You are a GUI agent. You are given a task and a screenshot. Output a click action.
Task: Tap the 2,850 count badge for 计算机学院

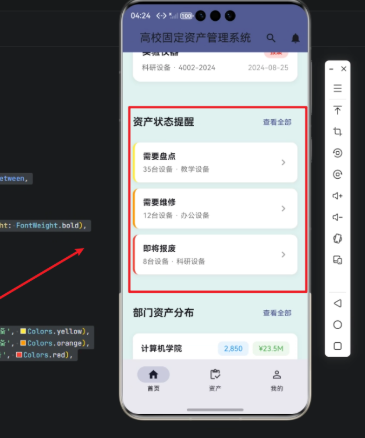click(x=233, y=349)
